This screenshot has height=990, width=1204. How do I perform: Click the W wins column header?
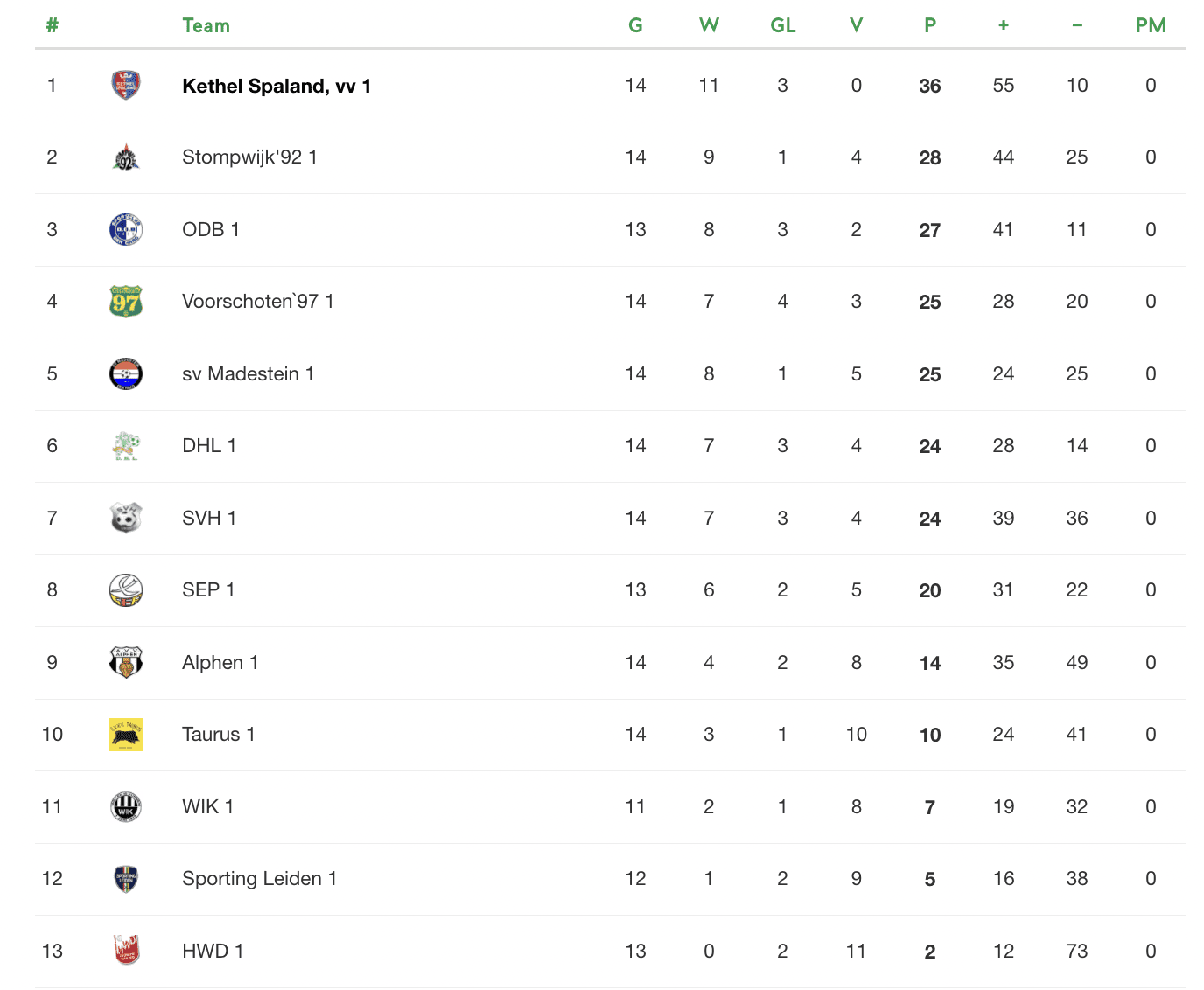coord(709,25)
